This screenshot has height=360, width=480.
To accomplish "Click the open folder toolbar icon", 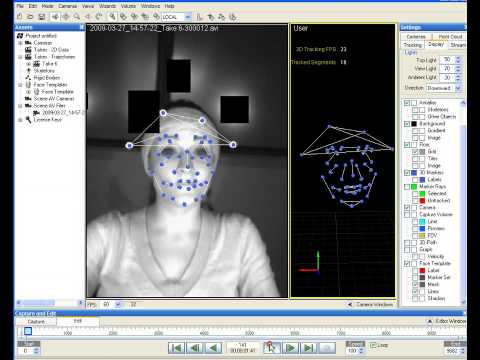I will (x=30, y=16).
